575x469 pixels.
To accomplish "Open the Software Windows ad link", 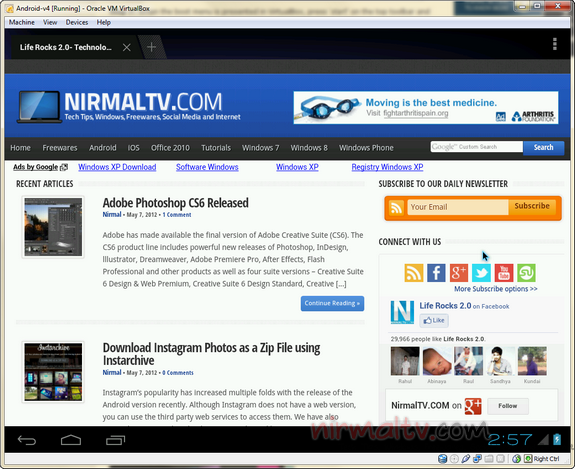I will (207, 167).
